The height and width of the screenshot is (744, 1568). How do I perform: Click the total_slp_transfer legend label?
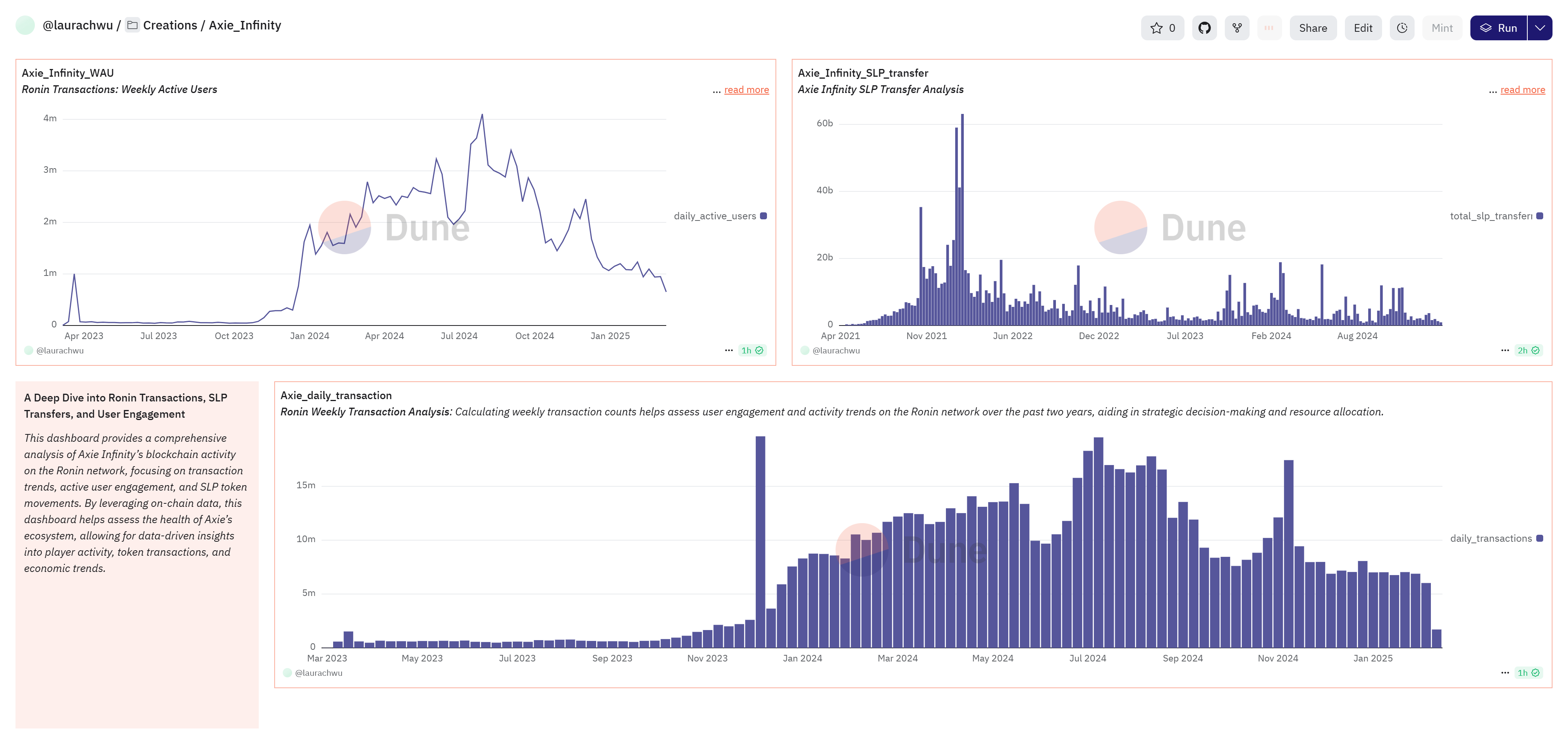pos(1491,216)
